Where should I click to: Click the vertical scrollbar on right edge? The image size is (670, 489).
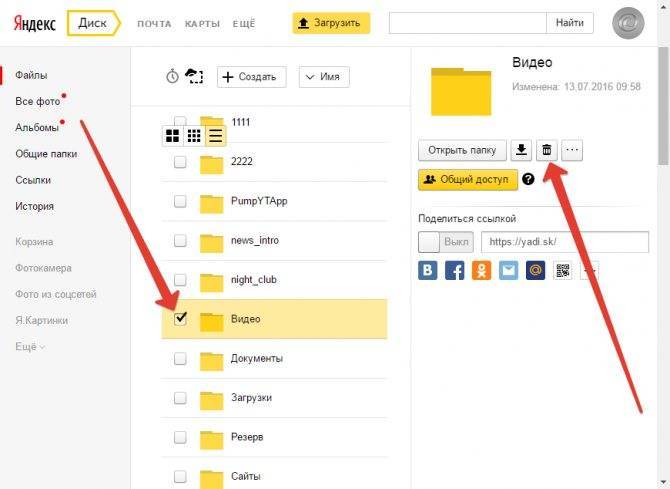663,106
